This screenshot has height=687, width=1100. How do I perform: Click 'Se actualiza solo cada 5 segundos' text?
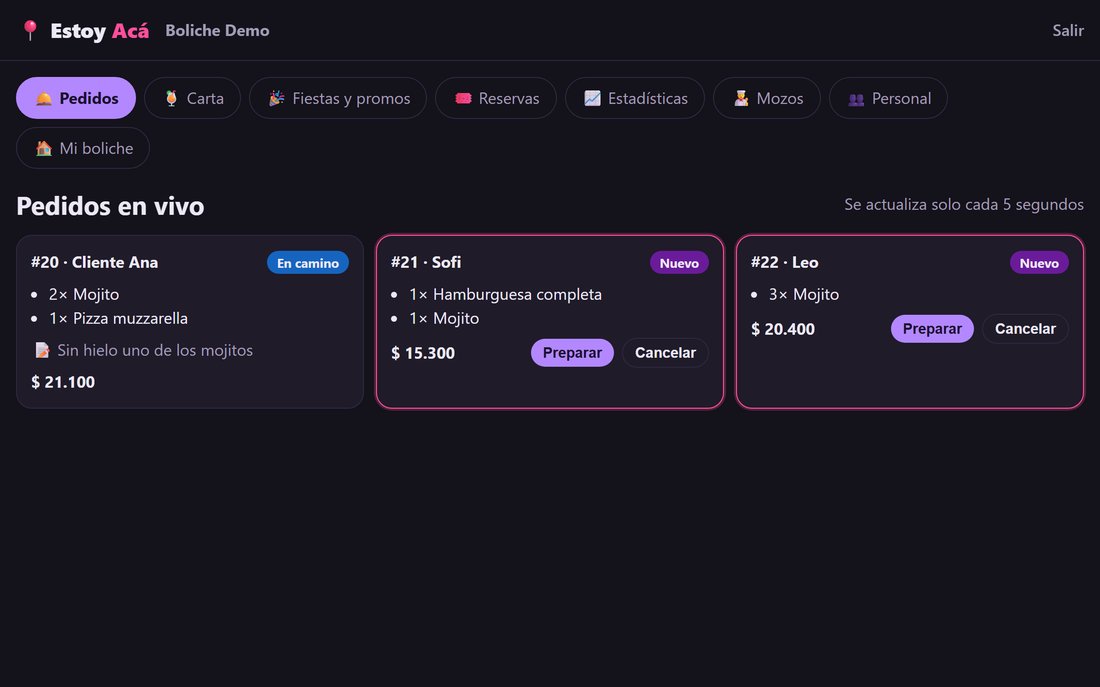[x=964, y=204]
